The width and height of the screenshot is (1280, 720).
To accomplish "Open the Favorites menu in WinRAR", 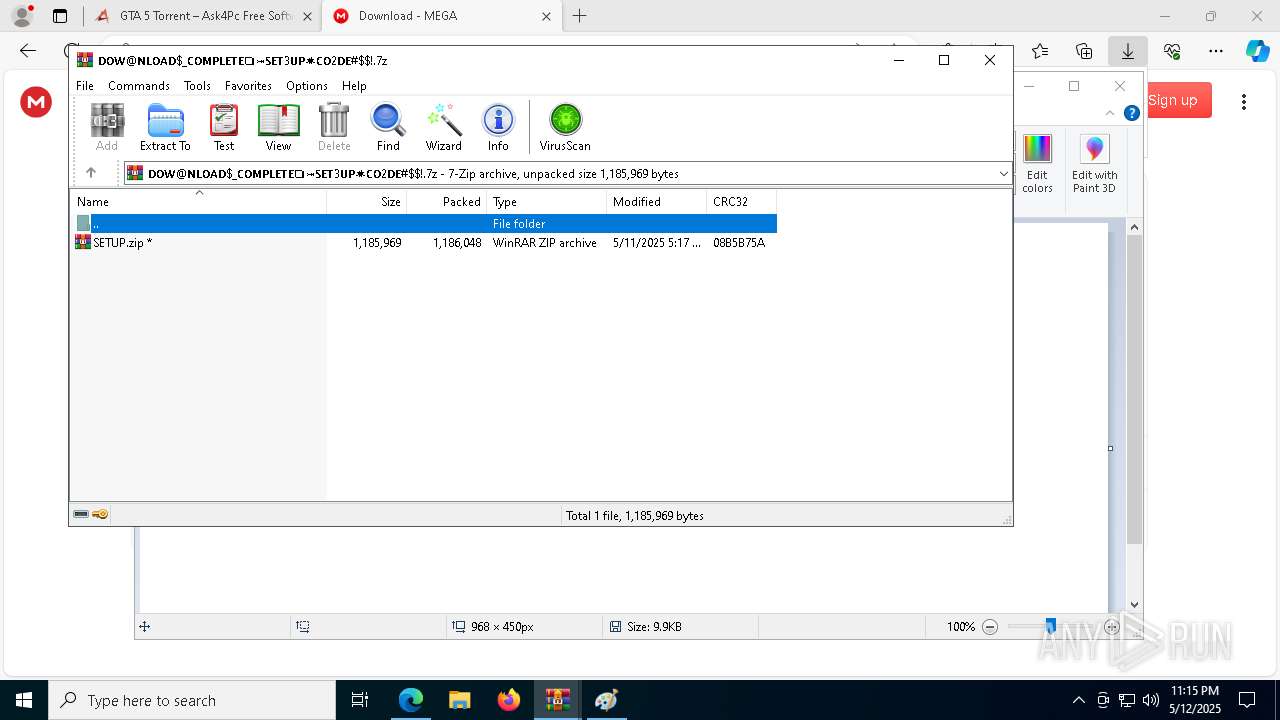I will click(x=248, y=86).
